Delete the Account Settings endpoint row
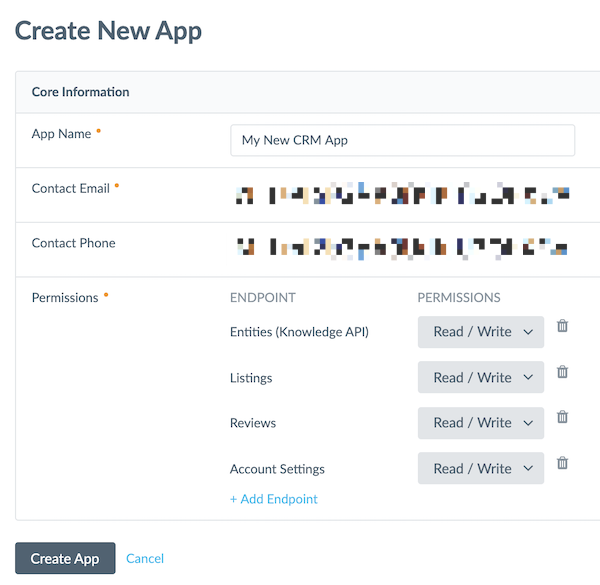Viewport: 600px width, 585px height. coord(562,463)
